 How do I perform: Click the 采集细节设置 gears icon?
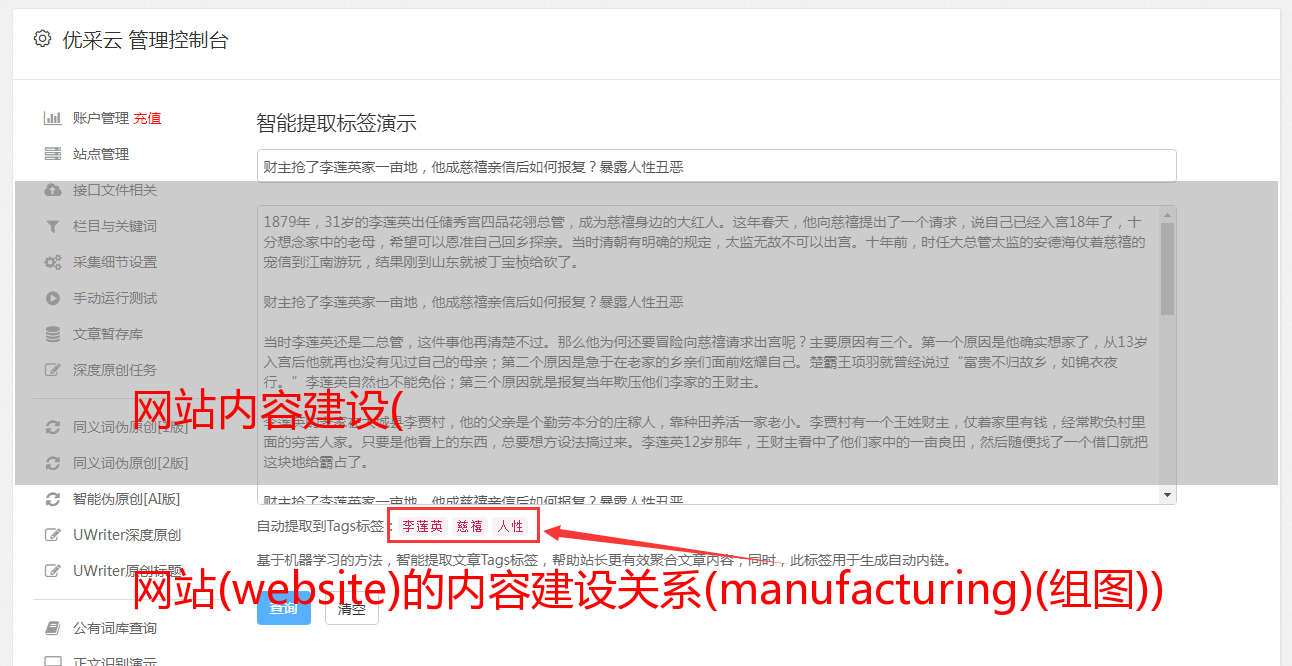(x=53, y=262)
